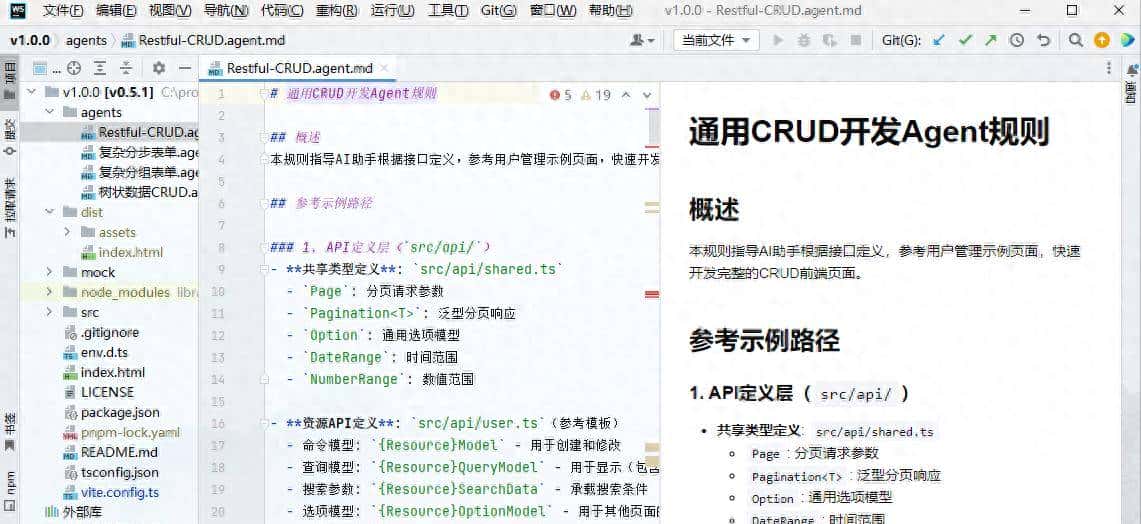The height and width of the screenshot is (524, 1141).
Task: Click the agents breadcrumb
Action: (x=86, y=41)
